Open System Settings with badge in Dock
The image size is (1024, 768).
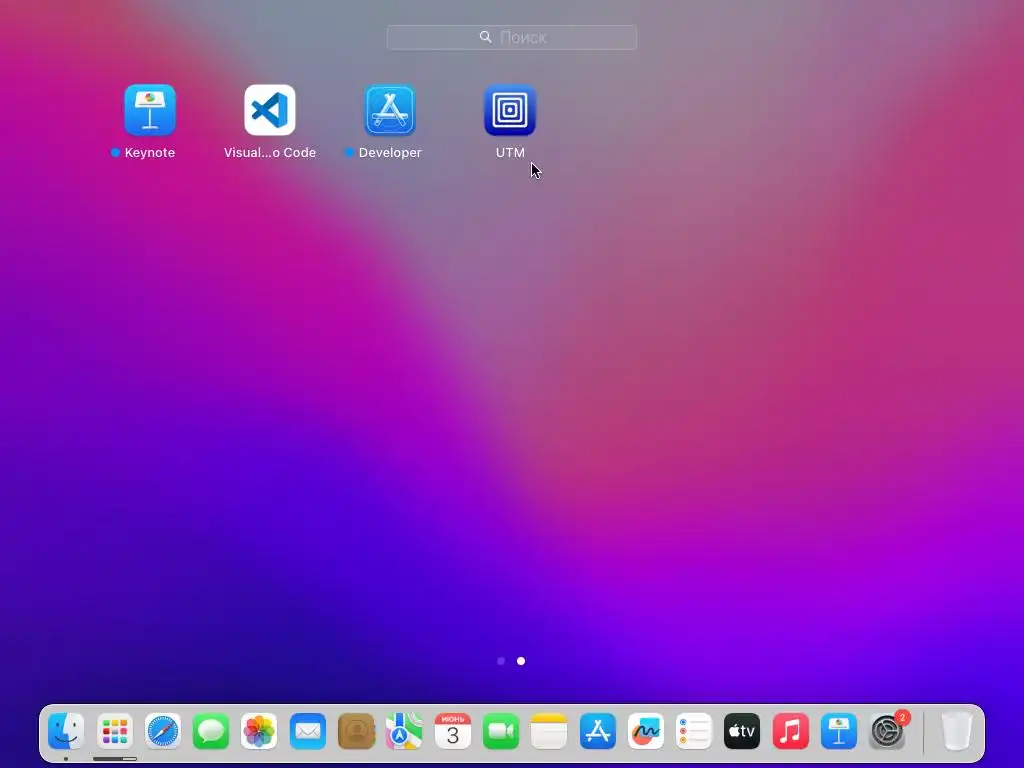[x=887, y=731]
